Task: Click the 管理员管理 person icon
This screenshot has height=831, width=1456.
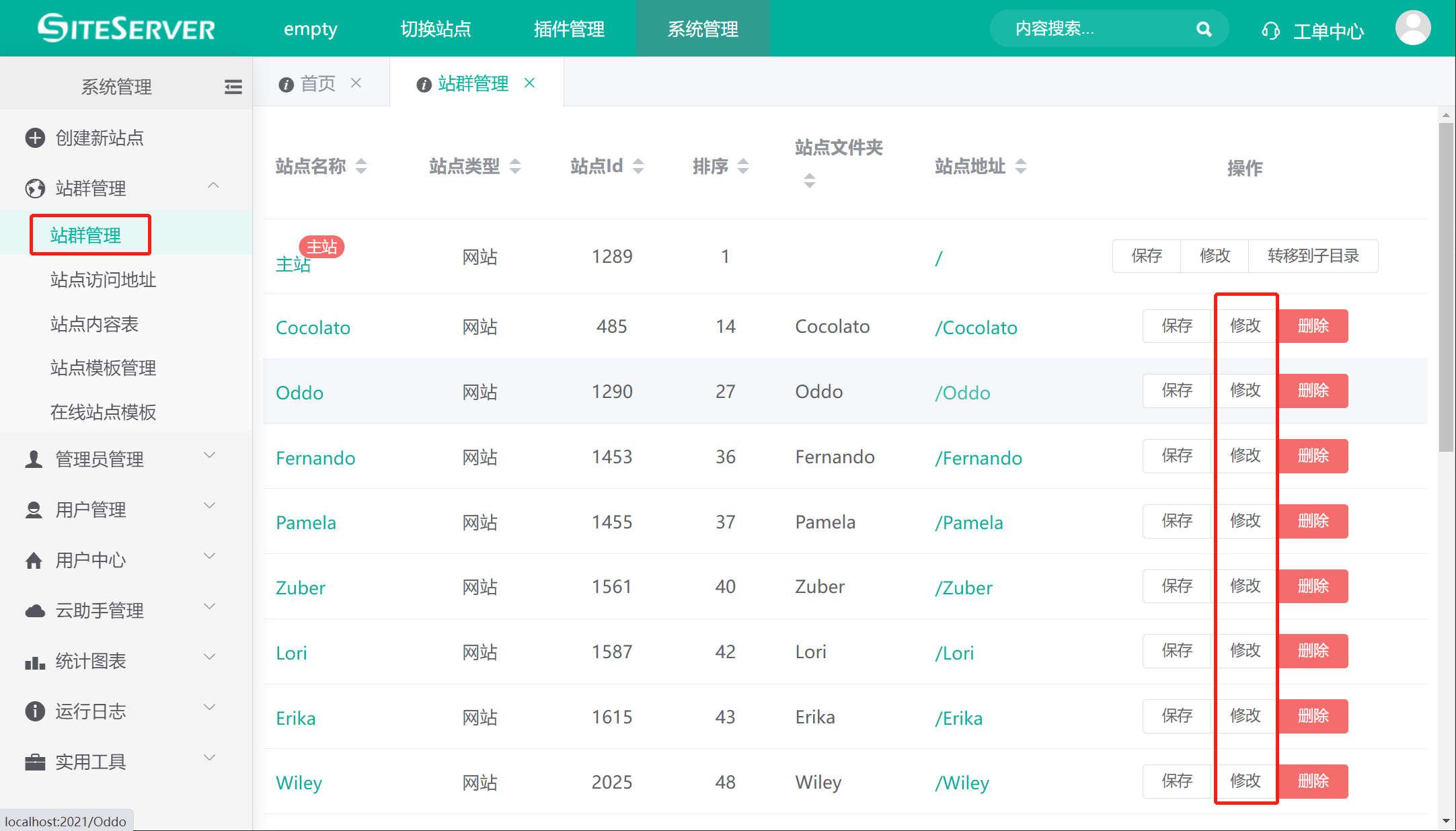Action: point(34,459)
